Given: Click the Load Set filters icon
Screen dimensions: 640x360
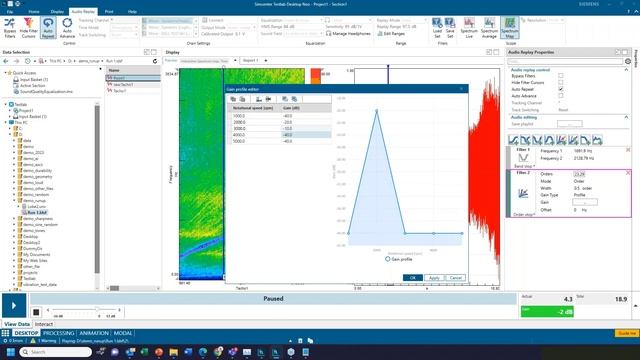Looking at the screenshot, I should (x=437, y=28).
